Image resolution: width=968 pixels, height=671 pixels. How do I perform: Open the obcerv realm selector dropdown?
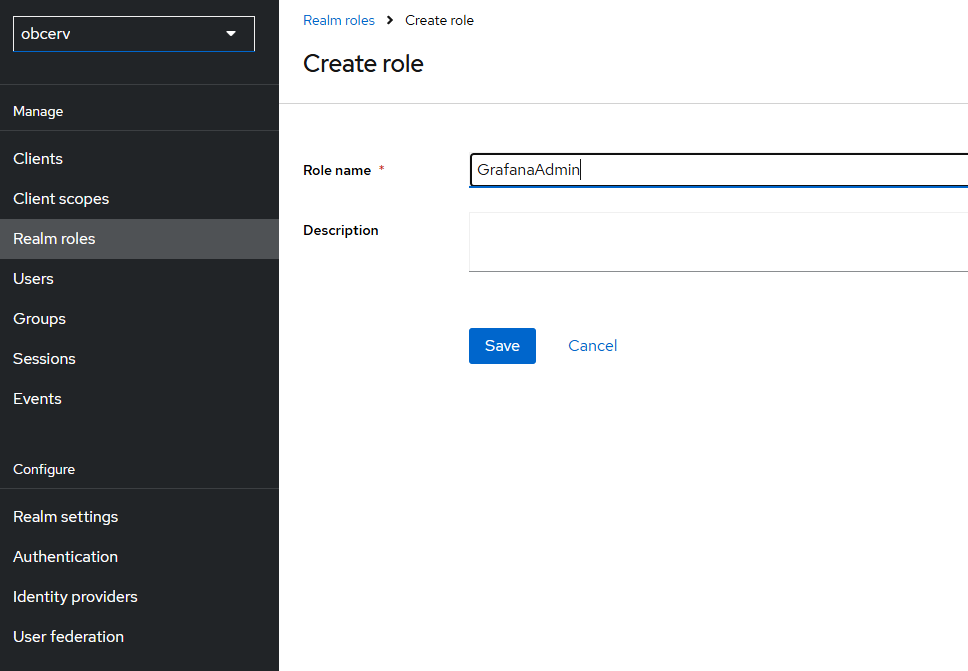coord(134,34)
